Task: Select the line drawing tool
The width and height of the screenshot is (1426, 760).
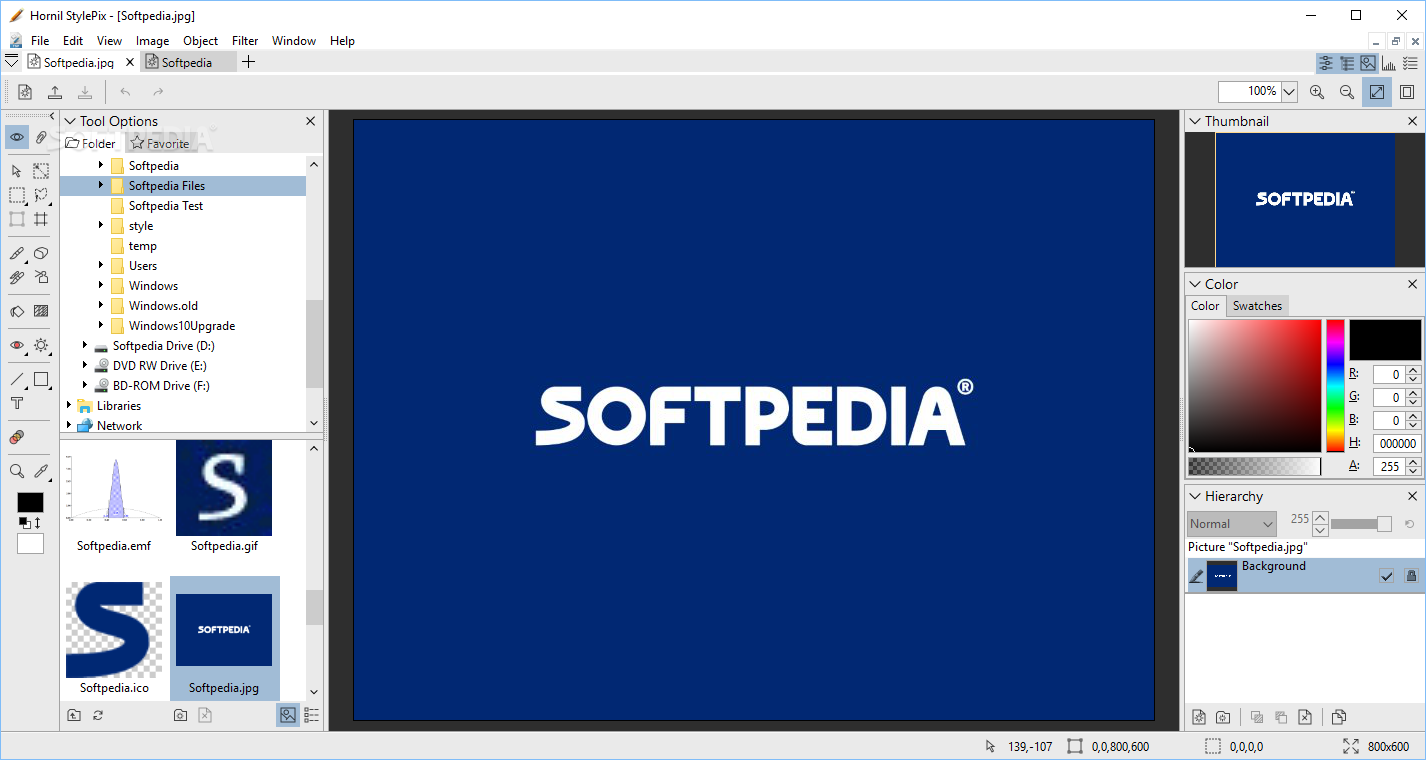Action: (17, 379)
